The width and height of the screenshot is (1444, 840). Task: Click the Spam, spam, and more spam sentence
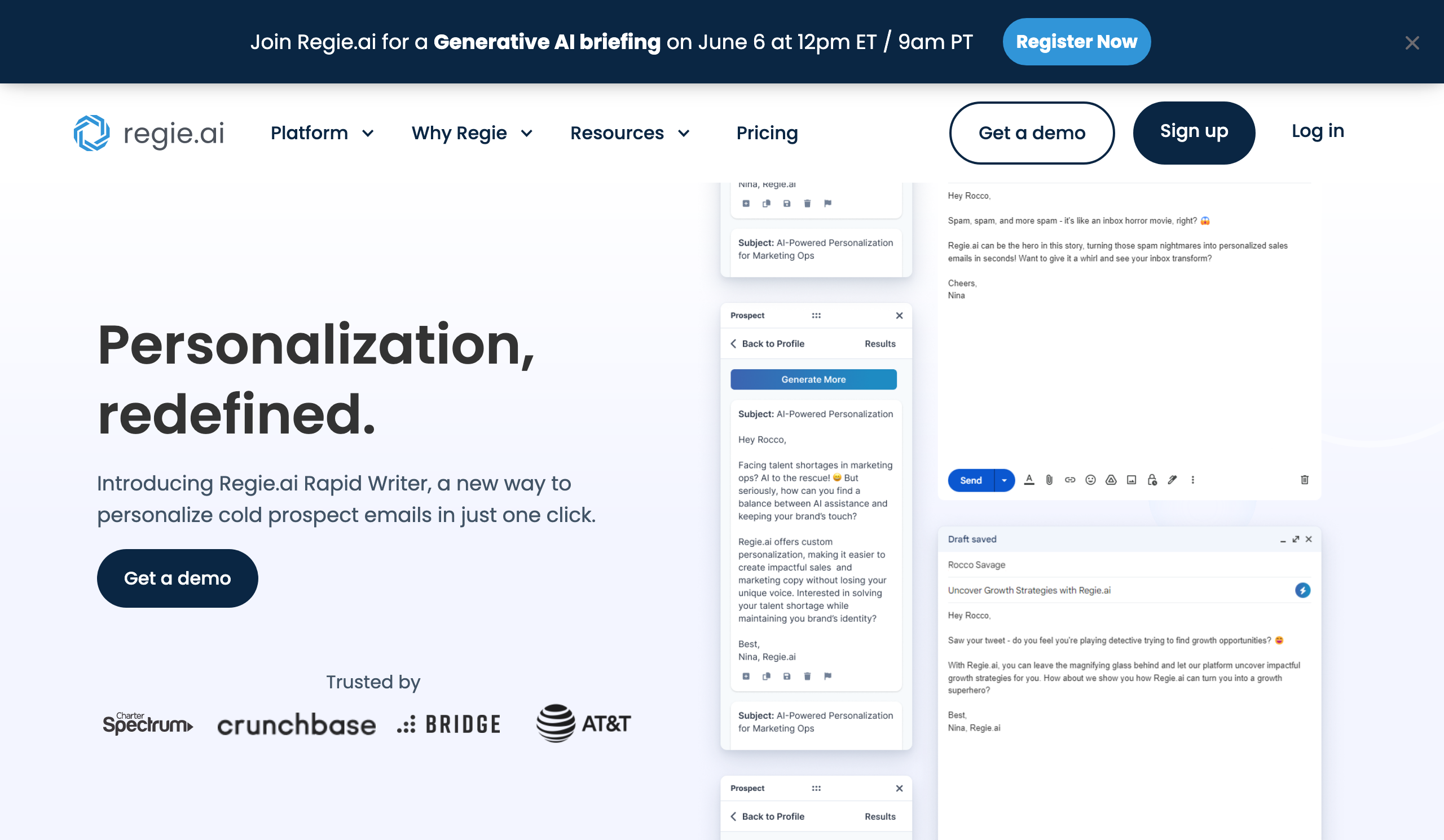click(1078, 220)
